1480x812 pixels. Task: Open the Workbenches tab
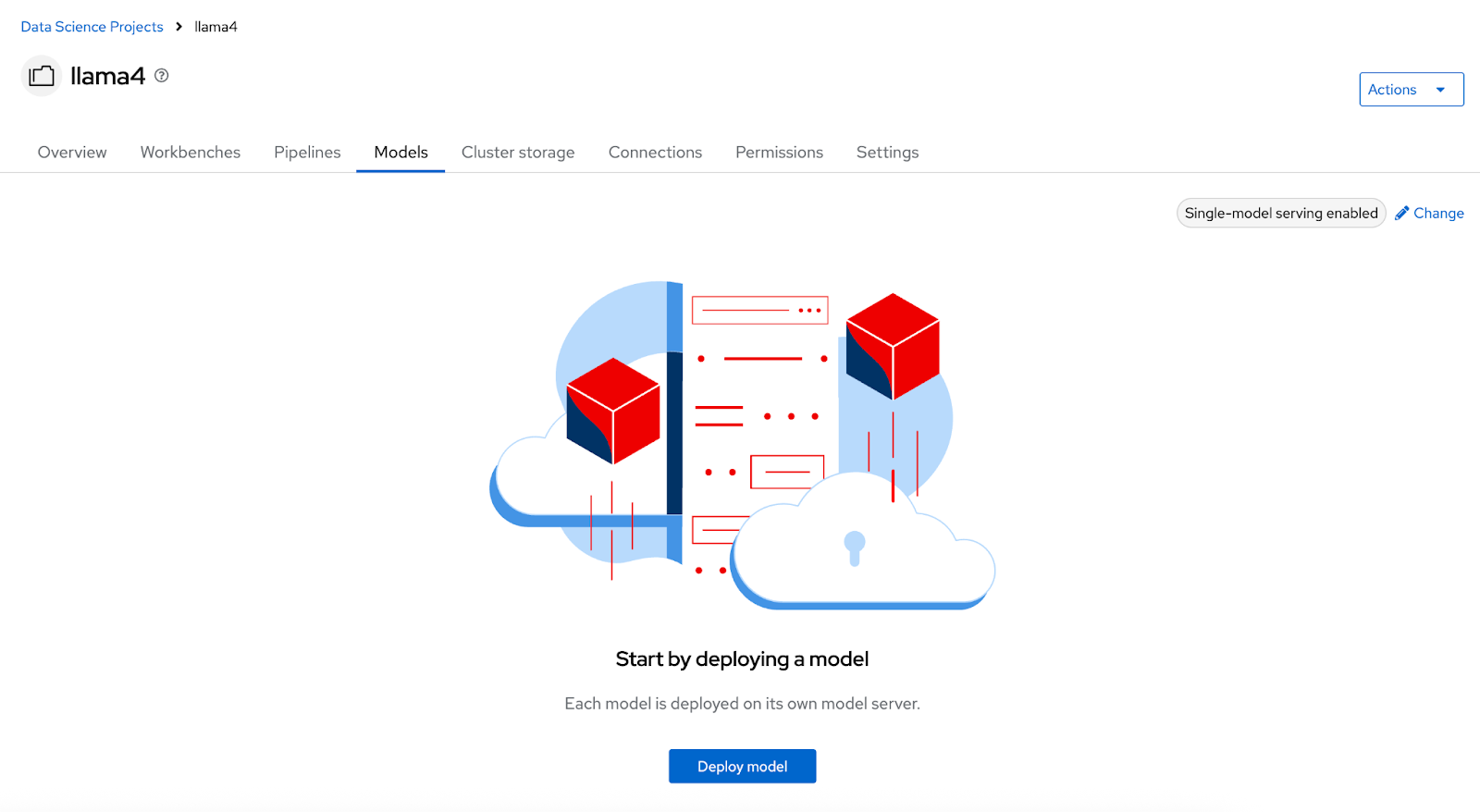191,153
